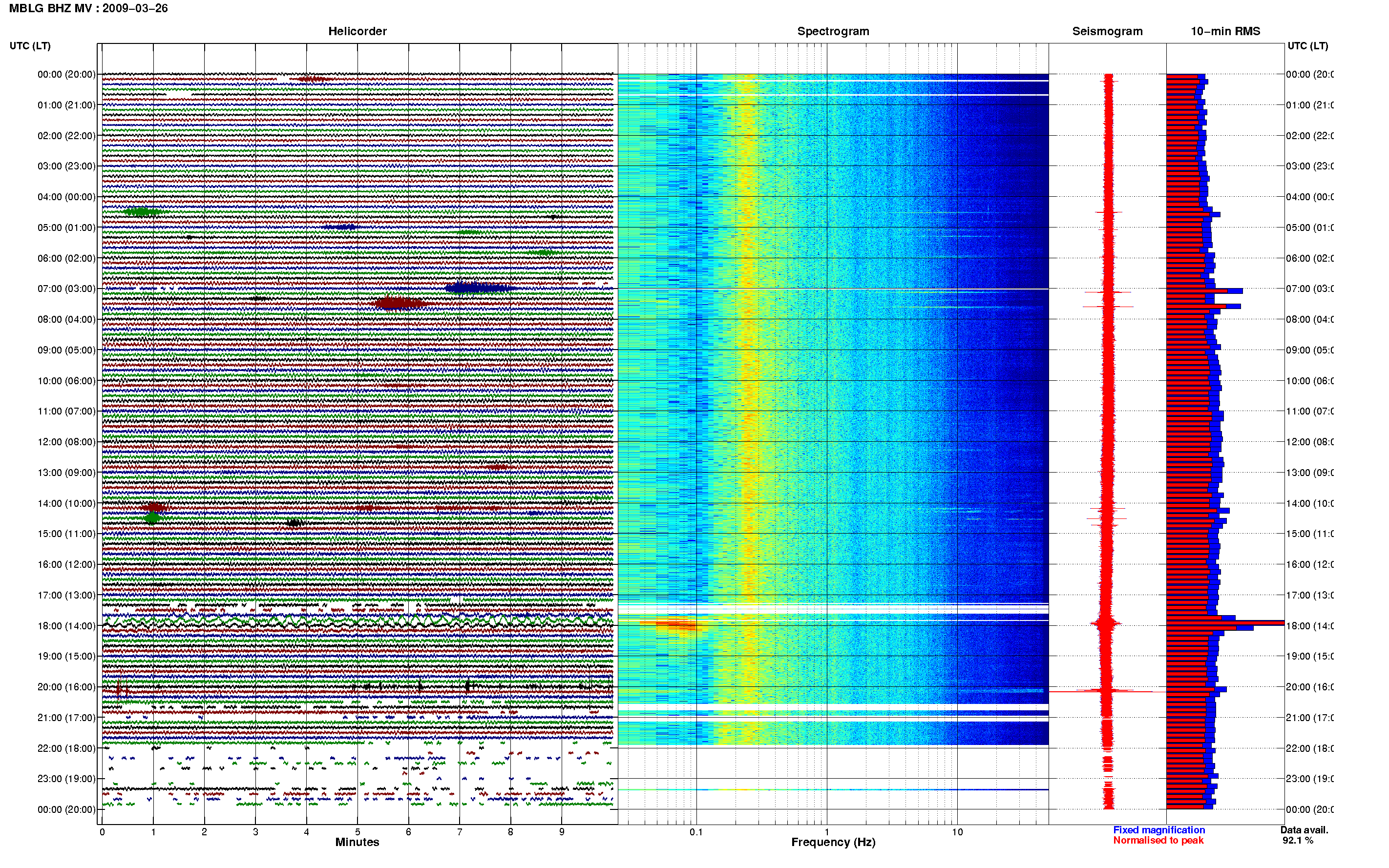Click the "UTC (LT)" label beside the RMS panel

(1307, 46)
